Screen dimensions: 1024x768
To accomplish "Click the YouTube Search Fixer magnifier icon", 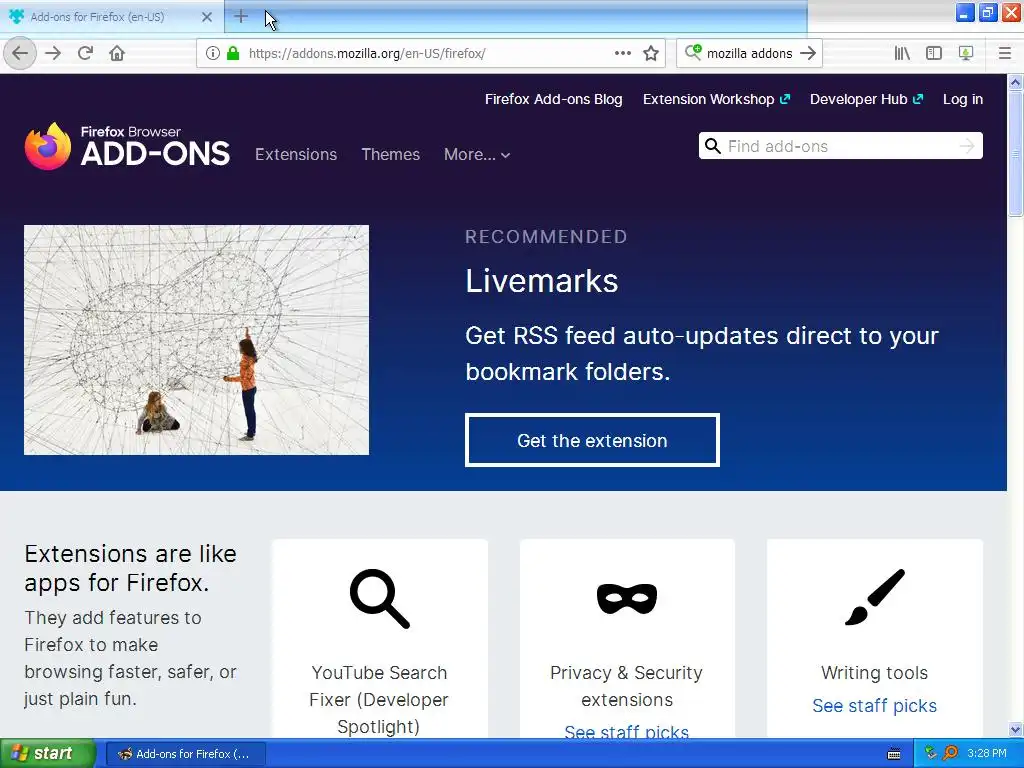I will coord(379,598).
